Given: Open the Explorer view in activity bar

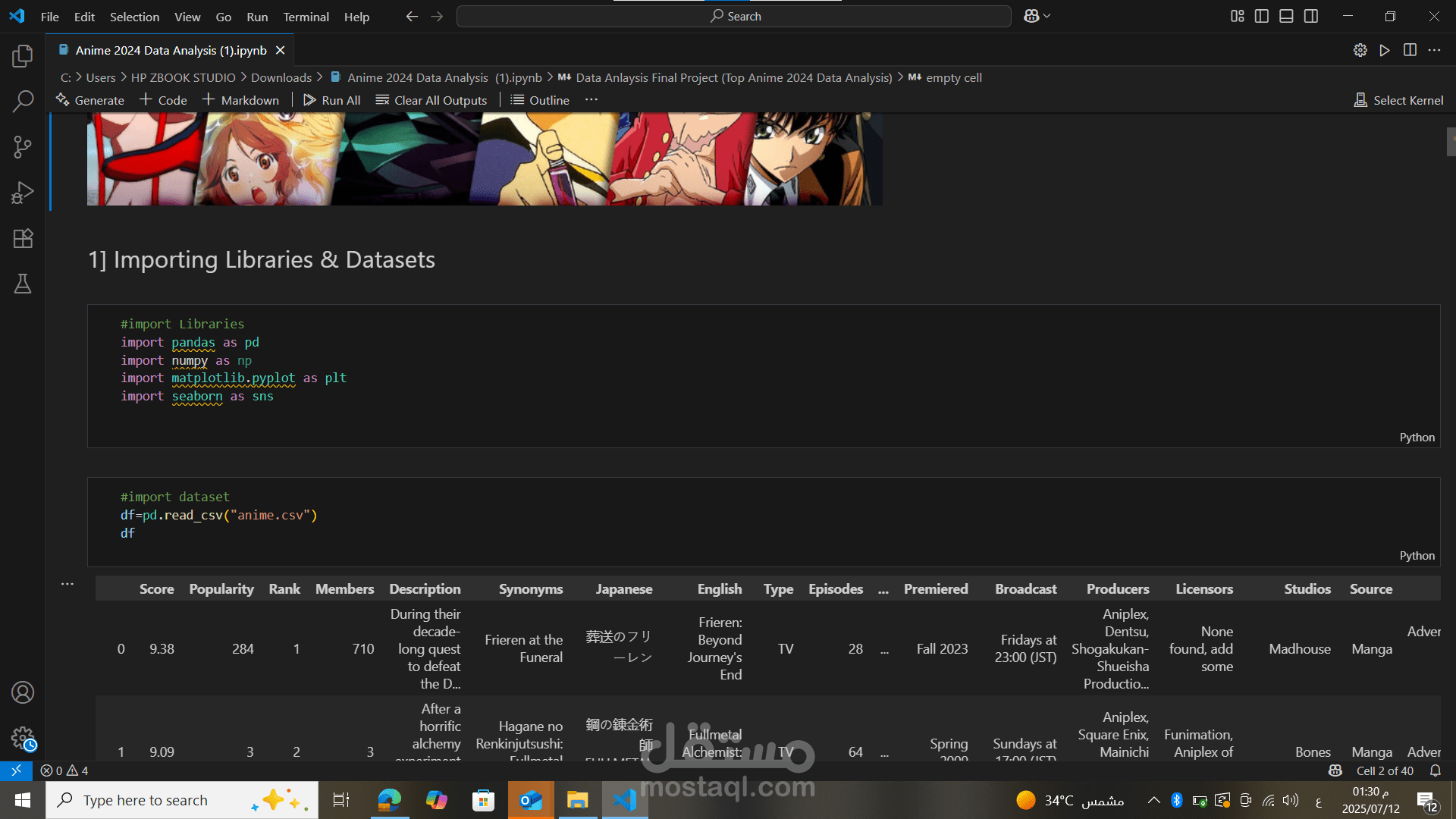Looking at the screenshot, I should [x=23, y=55].
